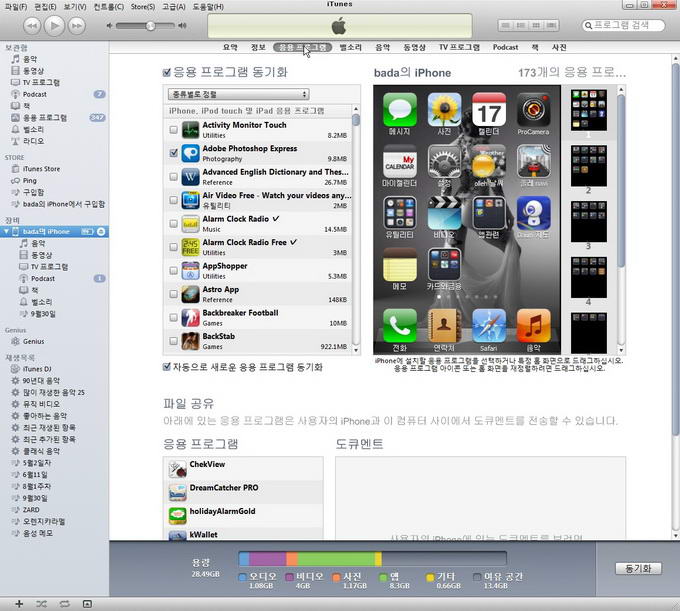Image resolution: width=680 pixels, height=611 pixels.
Task: Click the calendar icon showing 17
Action: pos(488,110)
